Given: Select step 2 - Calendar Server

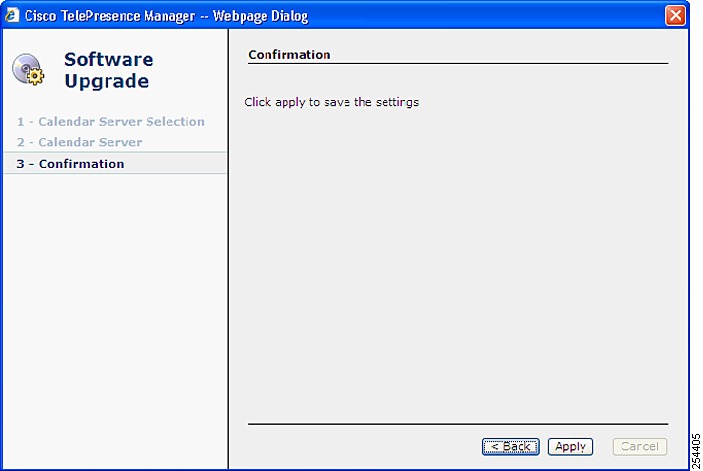Looking at the screenshot, I should pos(79,142).
